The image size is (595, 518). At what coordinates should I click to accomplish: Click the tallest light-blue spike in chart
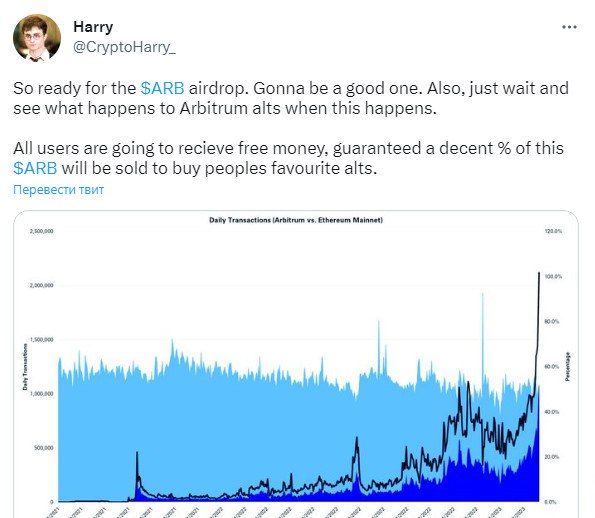pyautogui.click(x=483, y=294)
